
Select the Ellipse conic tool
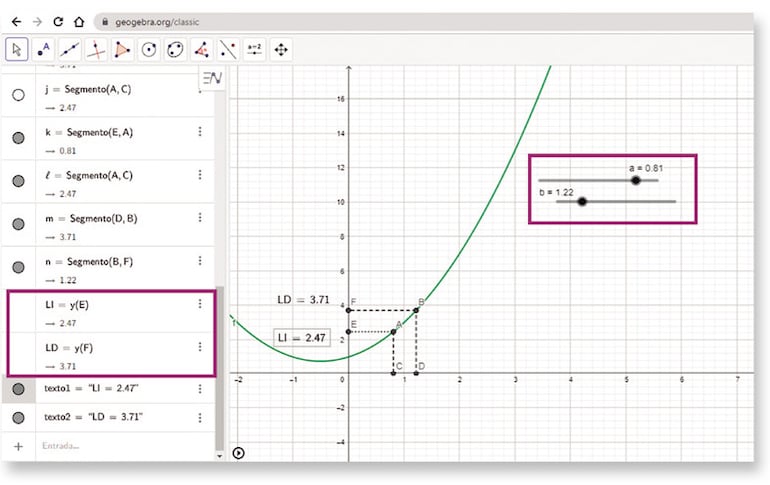point(175,50)
